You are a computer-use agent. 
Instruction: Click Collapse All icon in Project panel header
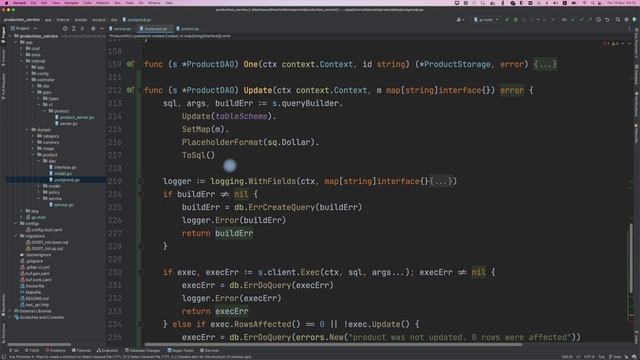pos(82,29)
